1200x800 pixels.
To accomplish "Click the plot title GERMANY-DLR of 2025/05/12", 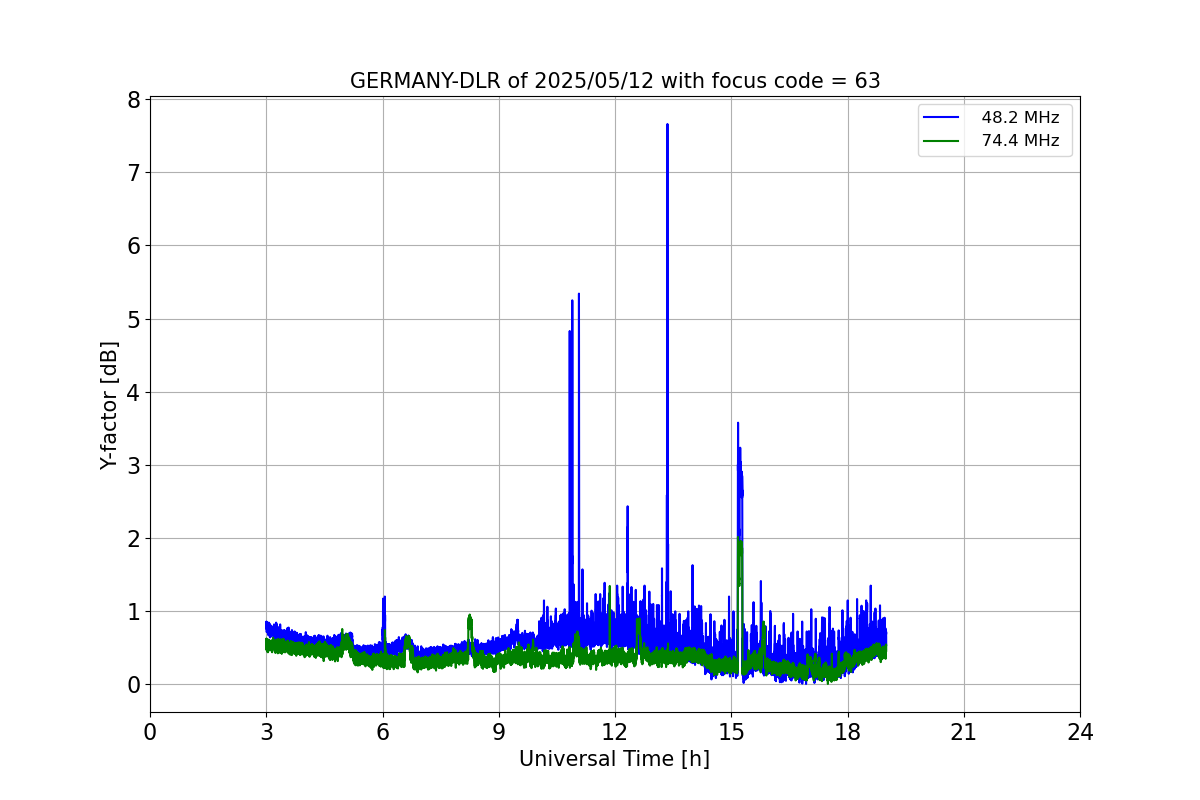I will [x=615, y=81].
